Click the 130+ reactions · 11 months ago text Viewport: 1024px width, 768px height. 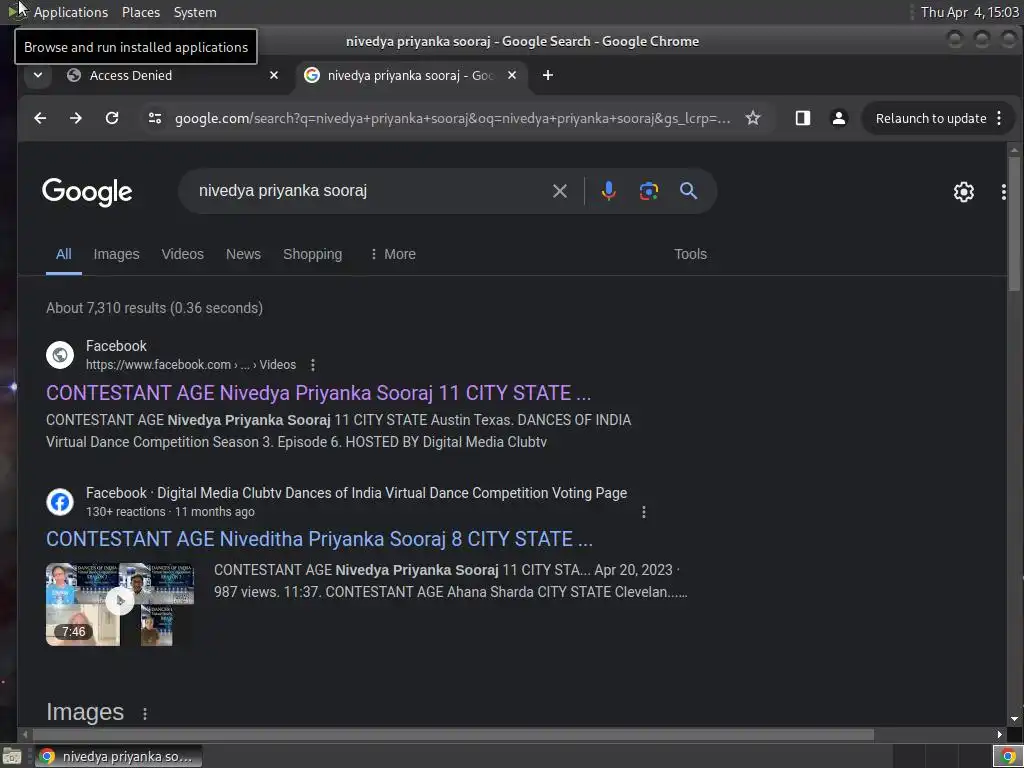pyautogui.click(x=170, y=512)
